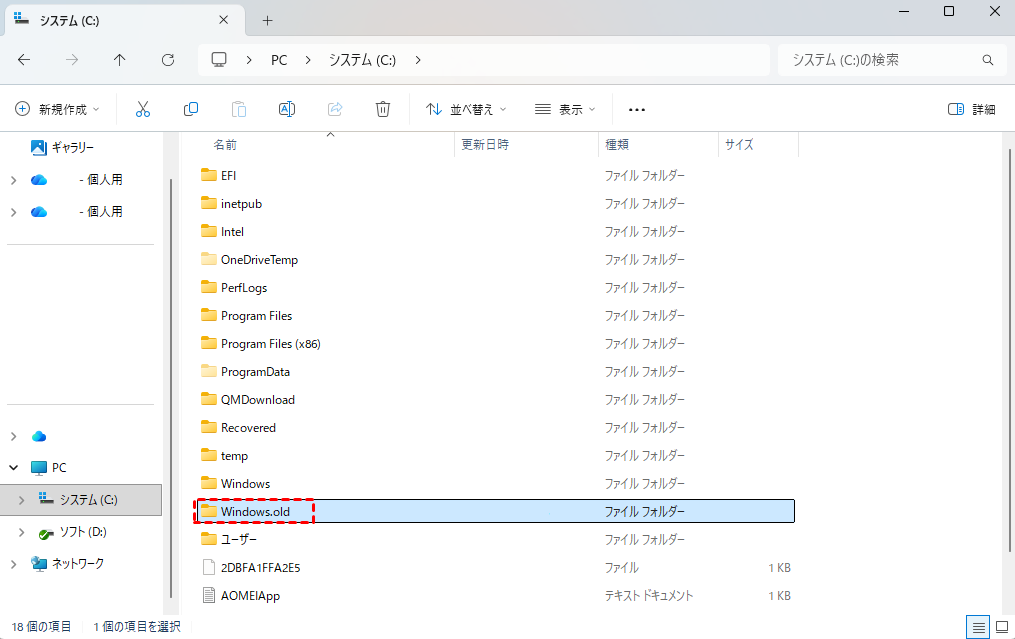Toggle the 詳細 details pane

click(971, 109)
